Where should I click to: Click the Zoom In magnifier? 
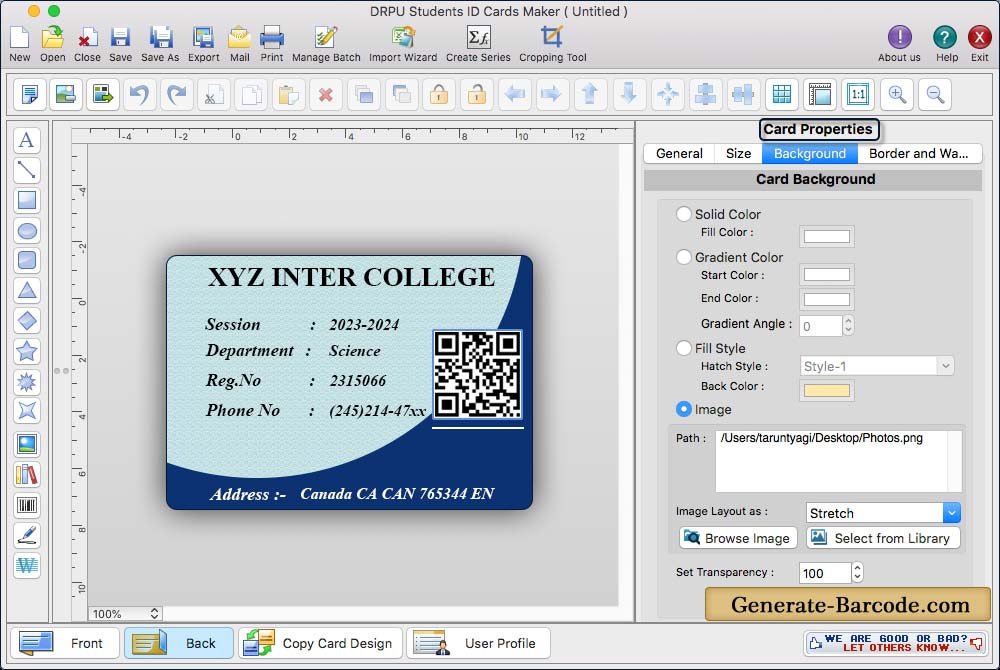(897, 94)
